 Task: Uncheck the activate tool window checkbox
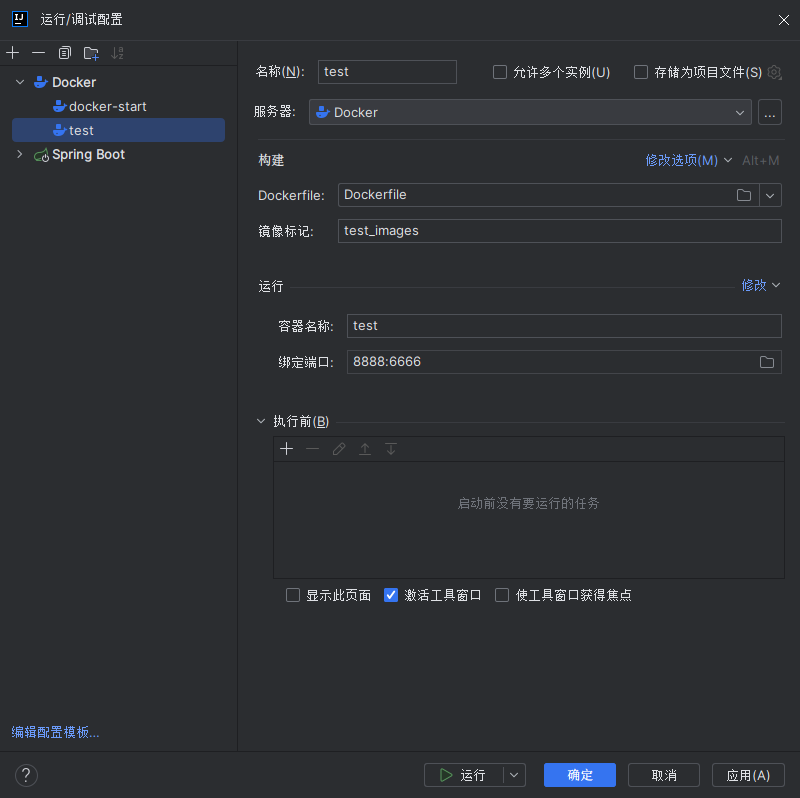[391, 595]
